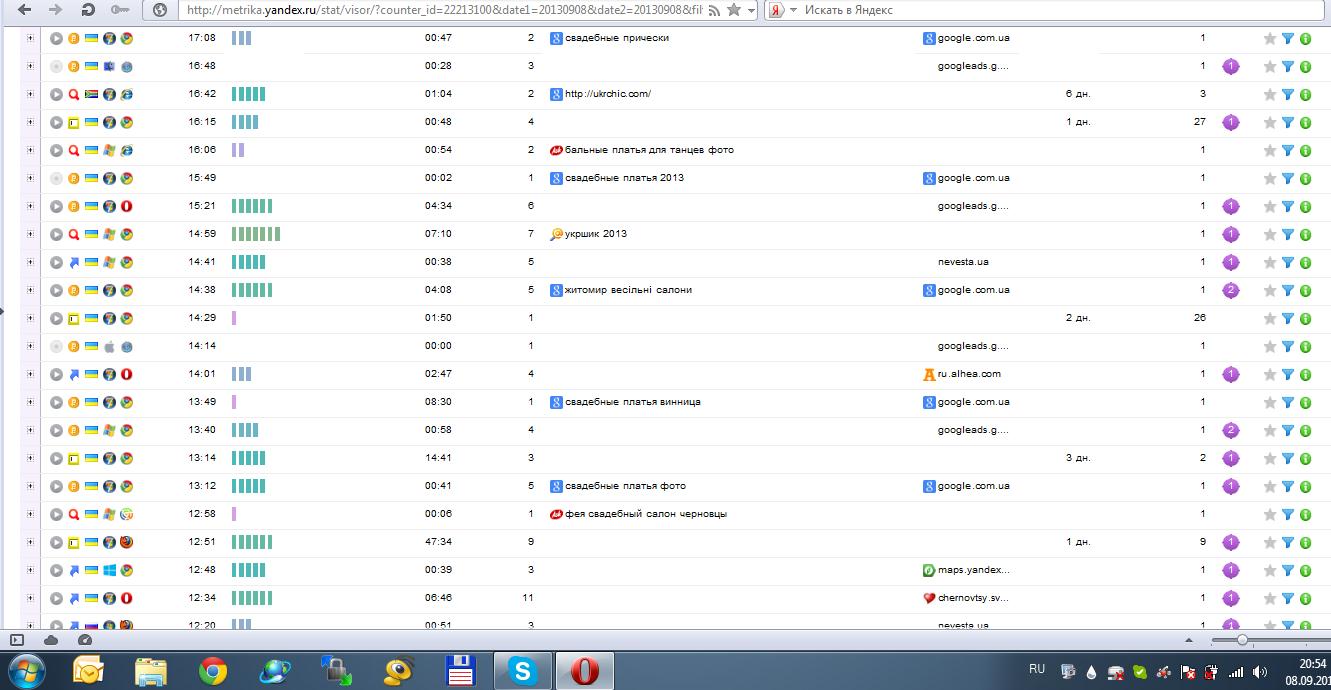1331x690 pixels.
Task: Star the 16:42 visit as favorite
Action: pos(1270,94)
